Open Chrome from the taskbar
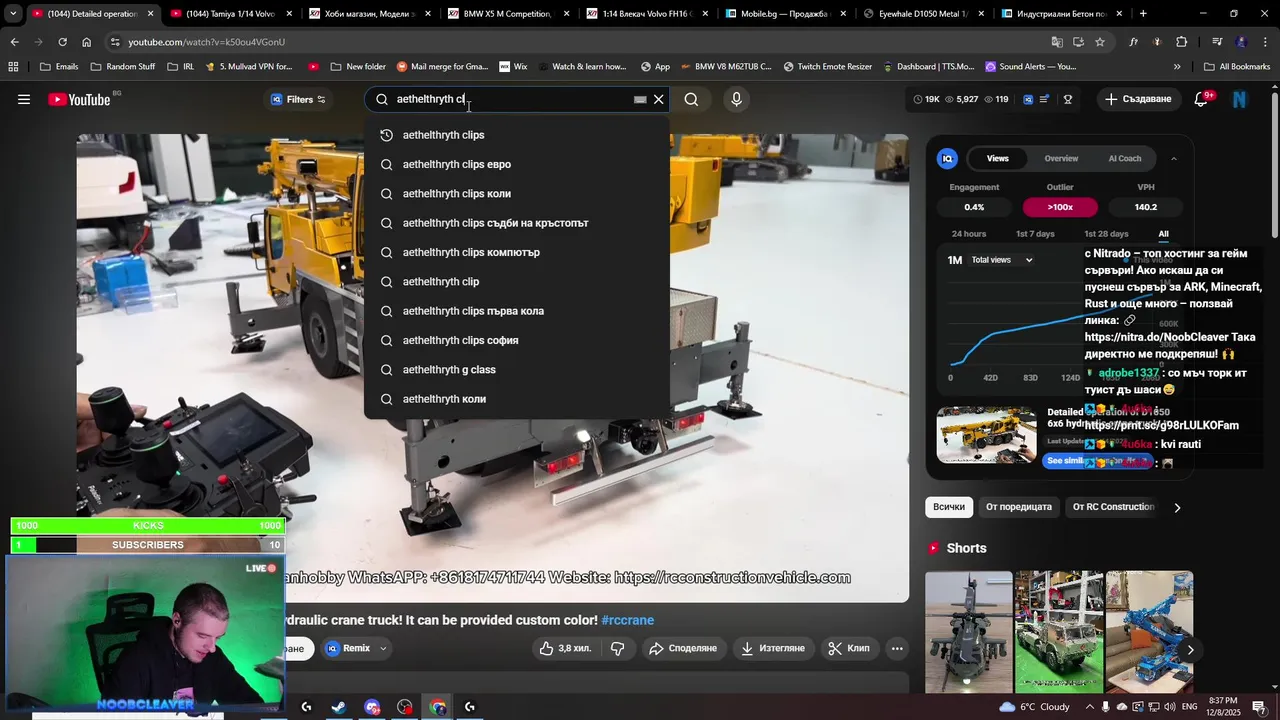The width and height of the screenshot is (1280, 720). point(438,707)
